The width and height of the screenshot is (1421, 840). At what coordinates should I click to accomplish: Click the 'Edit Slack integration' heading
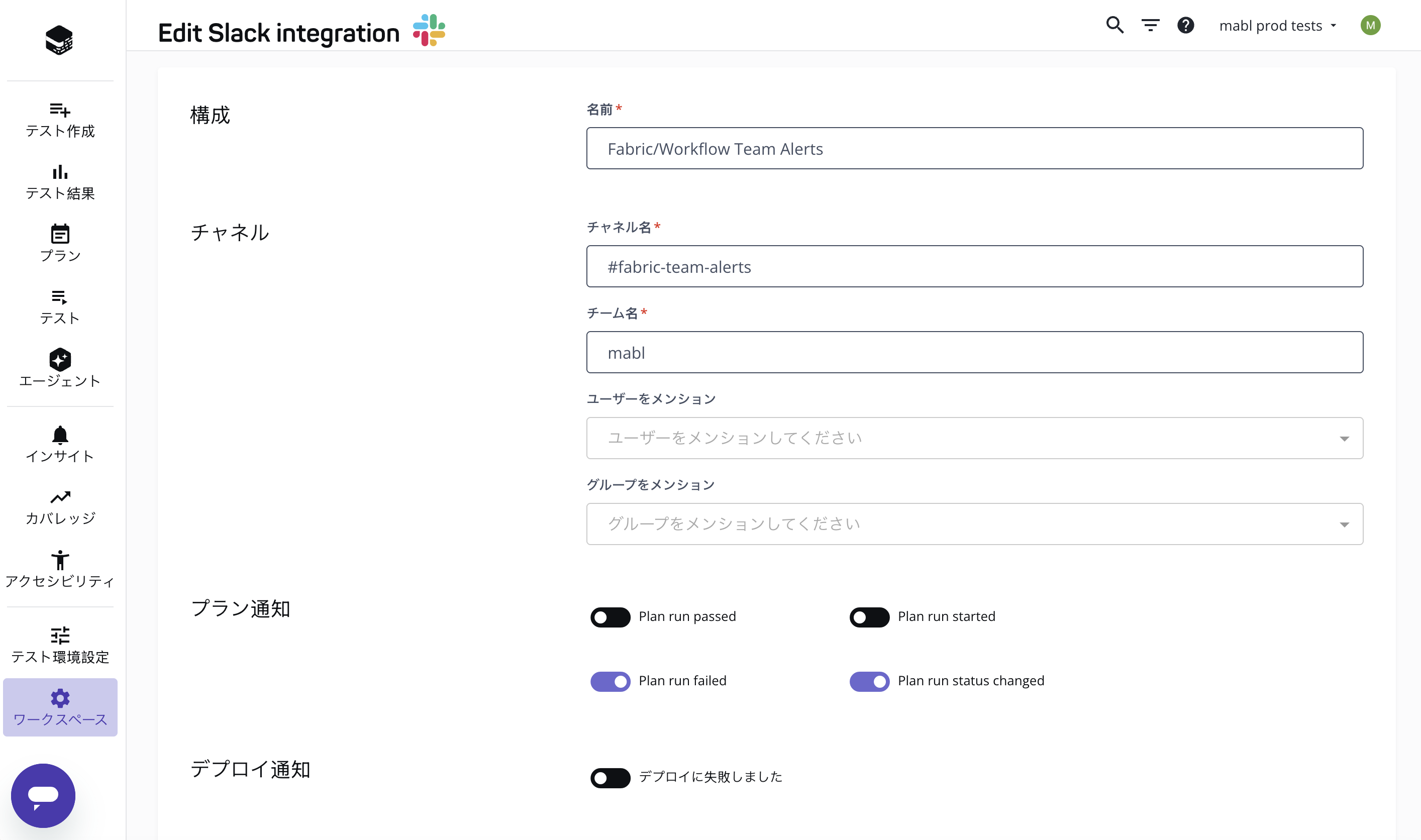[x=278, y=33]
